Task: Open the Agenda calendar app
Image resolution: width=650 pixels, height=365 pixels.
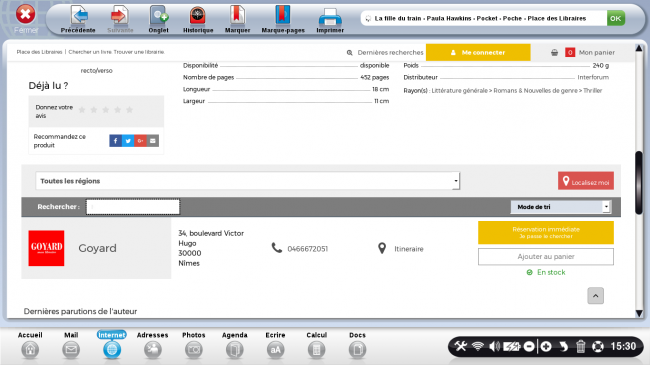Action: tap(235, 346)
